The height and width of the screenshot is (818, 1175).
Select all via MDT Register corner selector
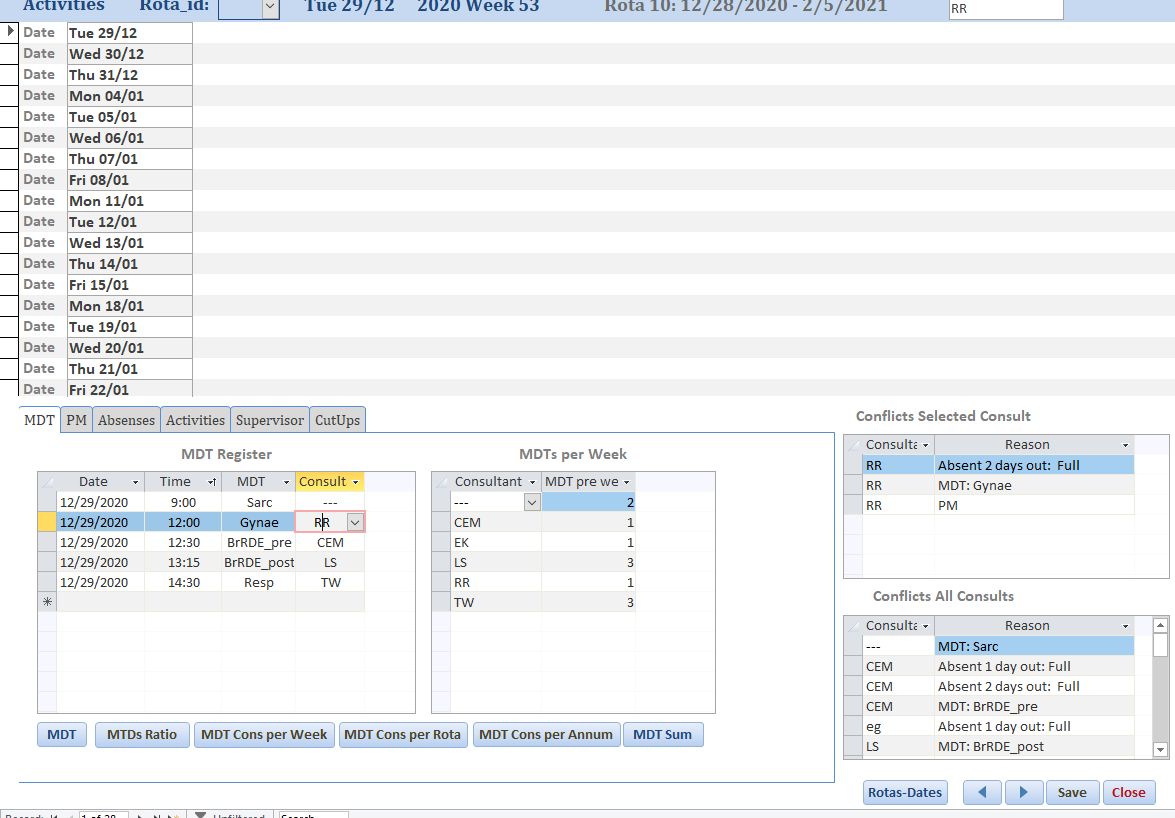[47, 482]
